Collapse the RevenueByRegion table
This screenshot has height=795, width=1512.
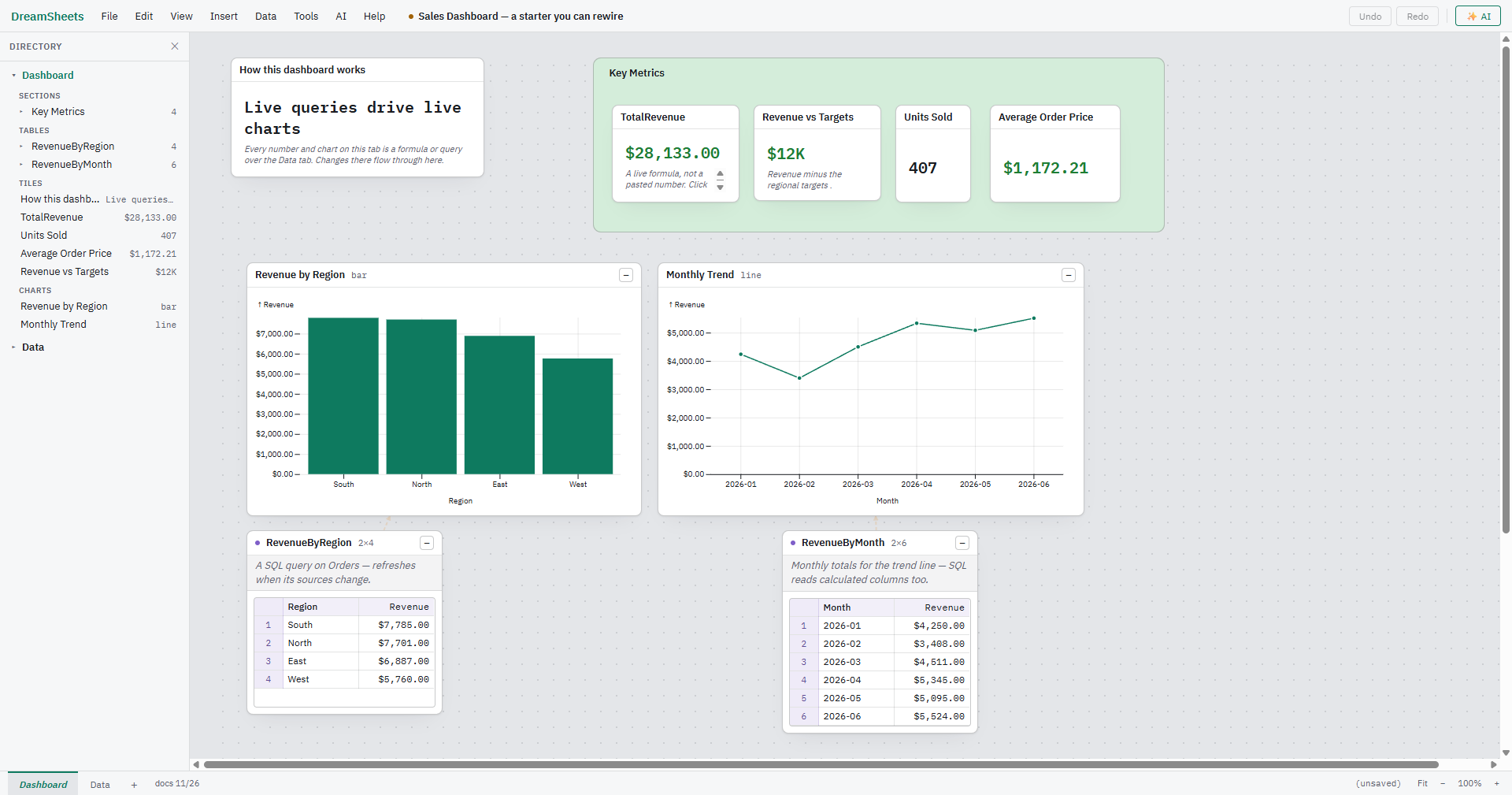click(427, 543)
